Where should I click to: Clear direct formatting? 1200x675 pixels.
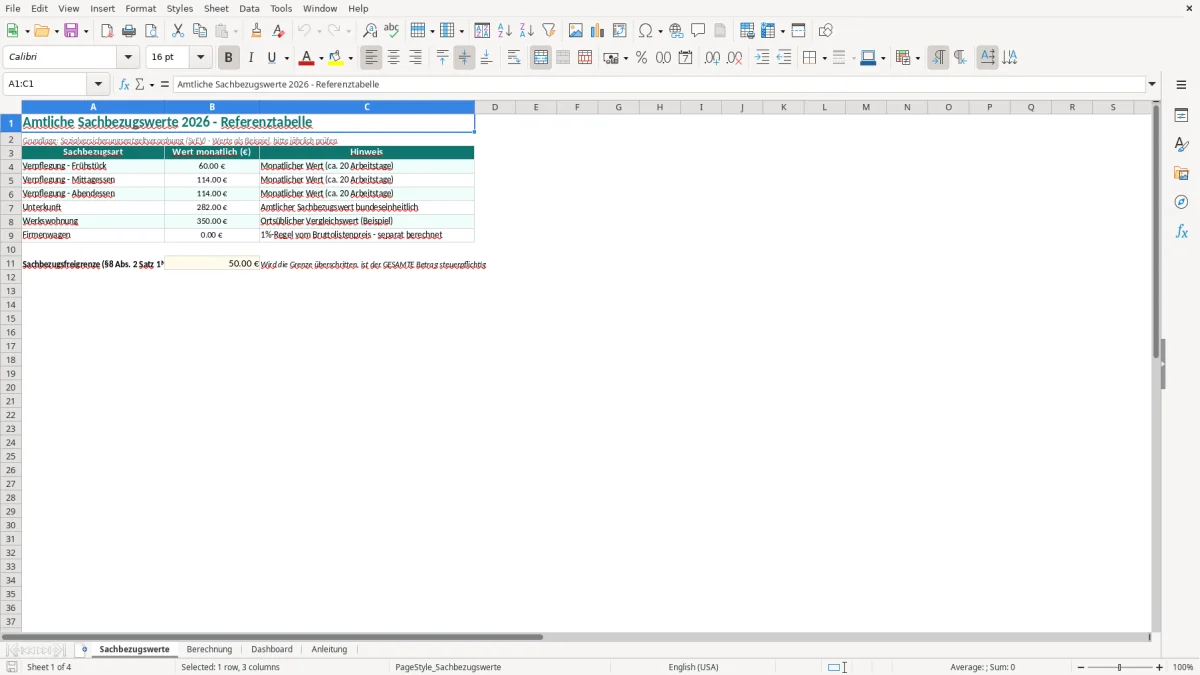[x=279, y=31]
